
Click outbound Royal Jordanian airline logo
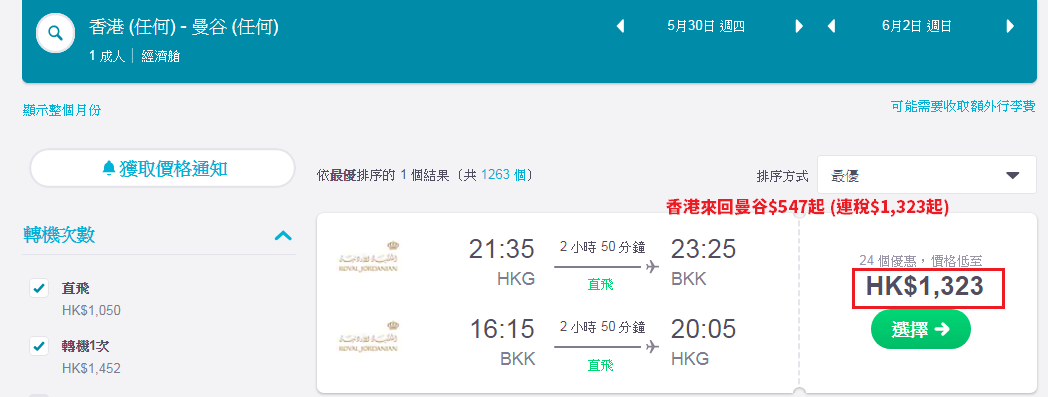tap(368, 258)
